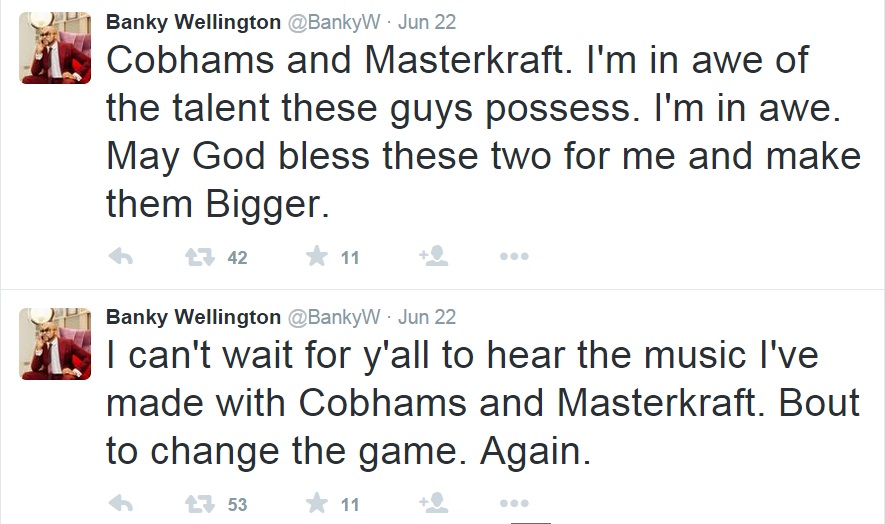Open @BankyW handle on second tweet
This screenshot has width=885, height=524.
[334, 317]
